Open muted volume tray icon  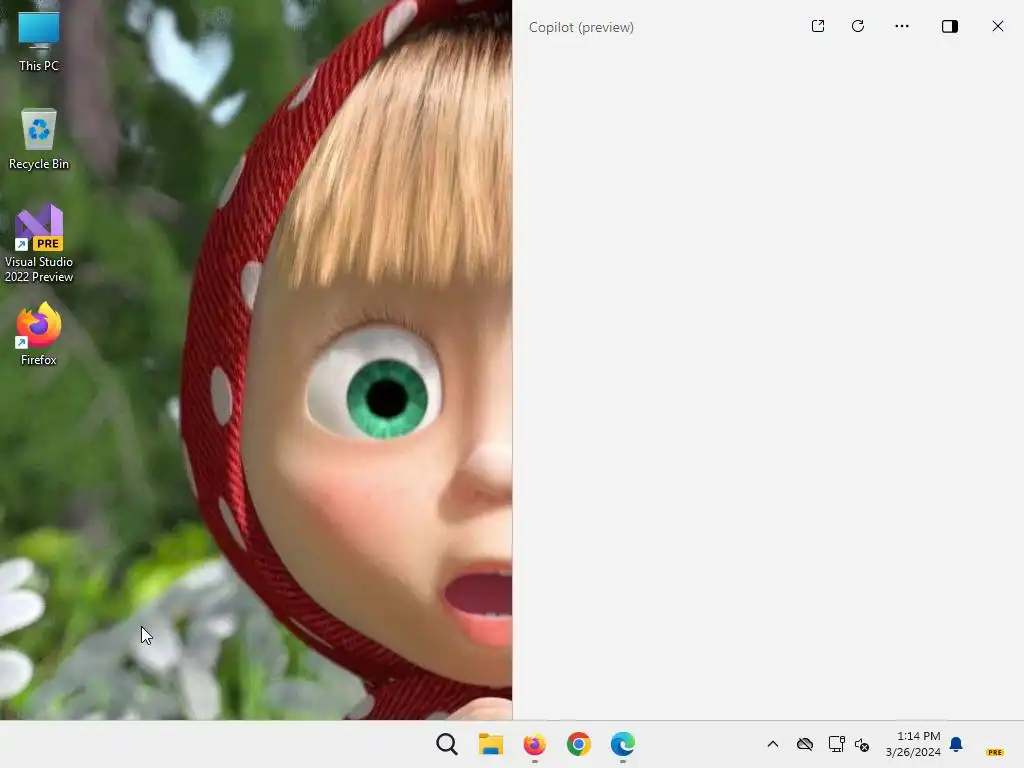tap(862, 744)
